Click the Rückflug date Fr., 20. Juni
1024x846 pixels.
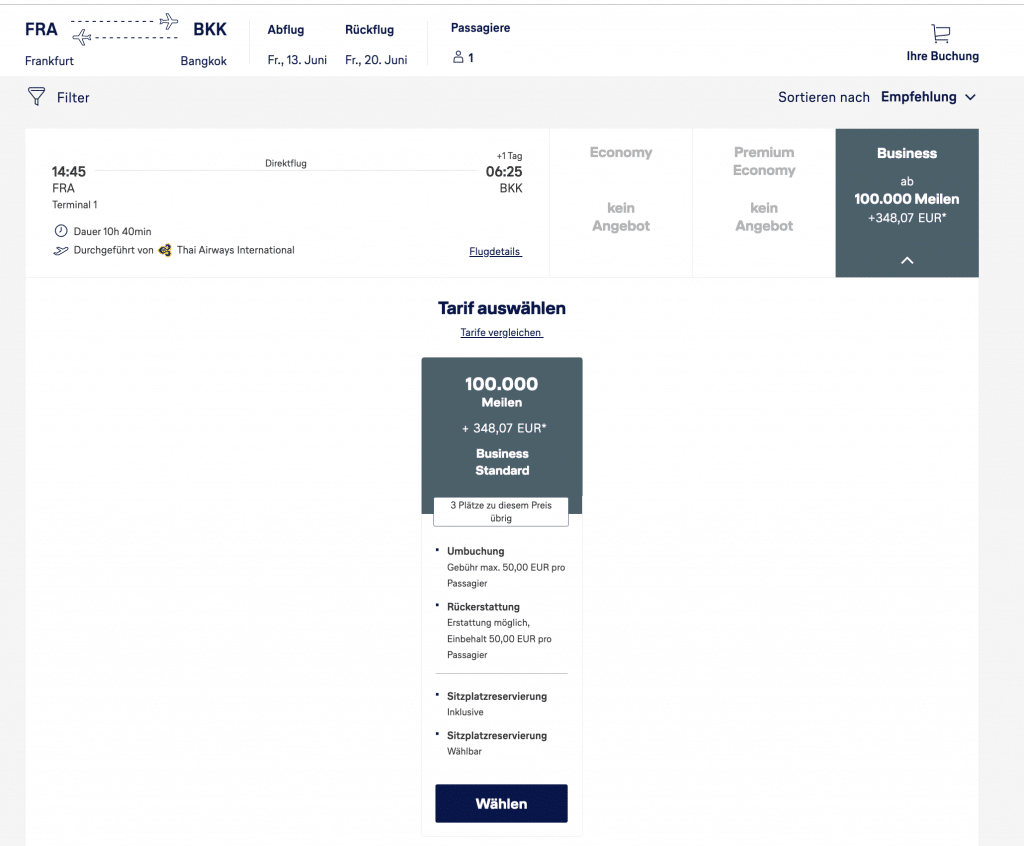point(376,60)
